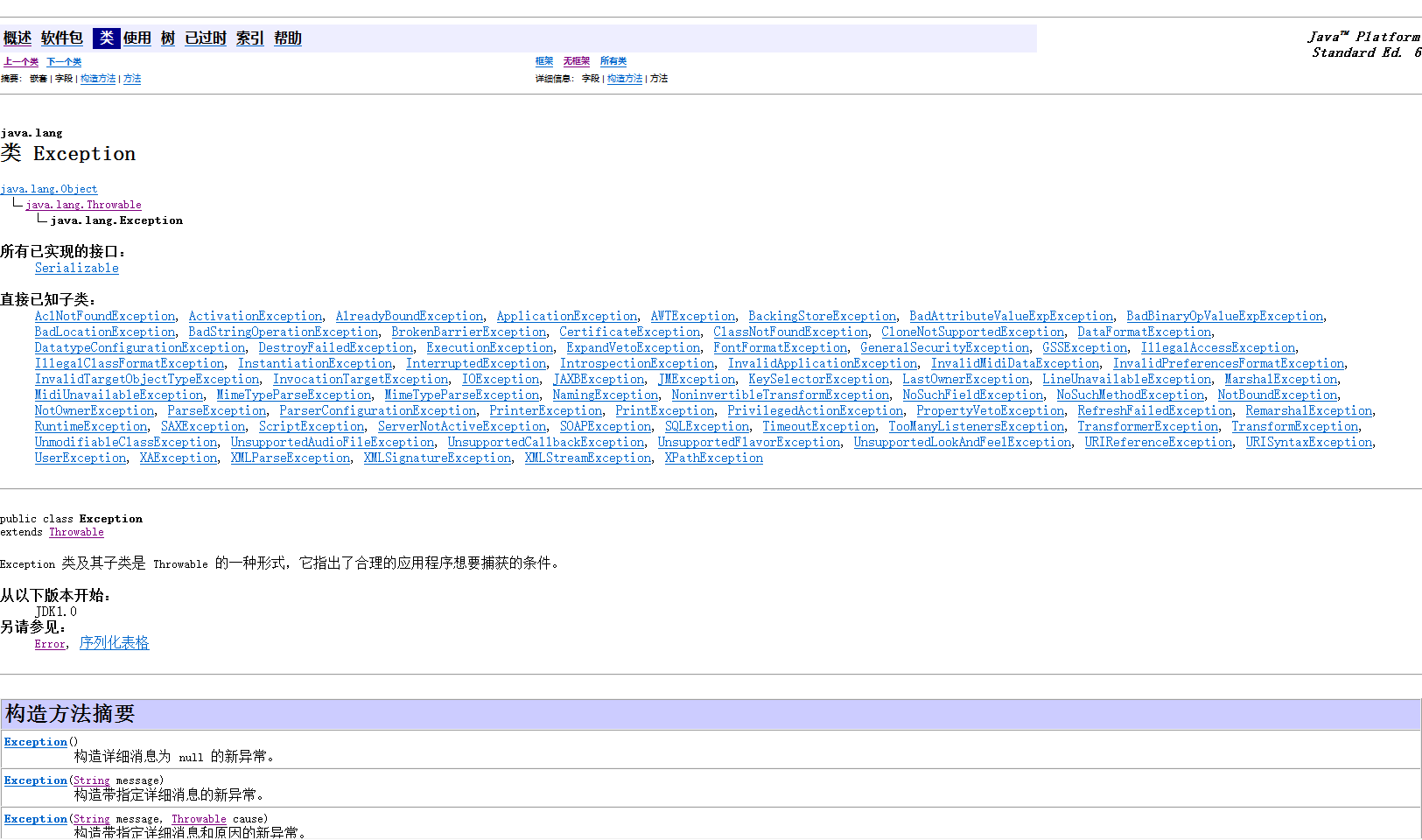This screenshot has height=840, width=1422.
Task: Open java.lang.Object in the class hierarchy
Action: click(49, 189)
